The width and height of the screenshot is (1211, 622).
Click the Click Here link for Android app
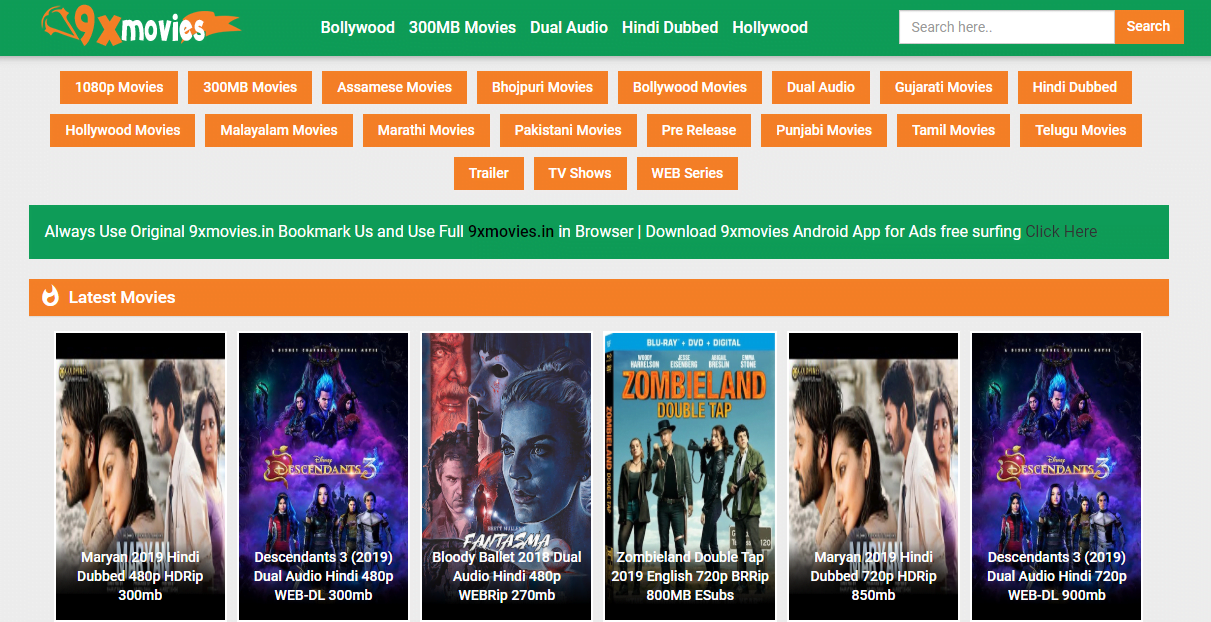1061,231
